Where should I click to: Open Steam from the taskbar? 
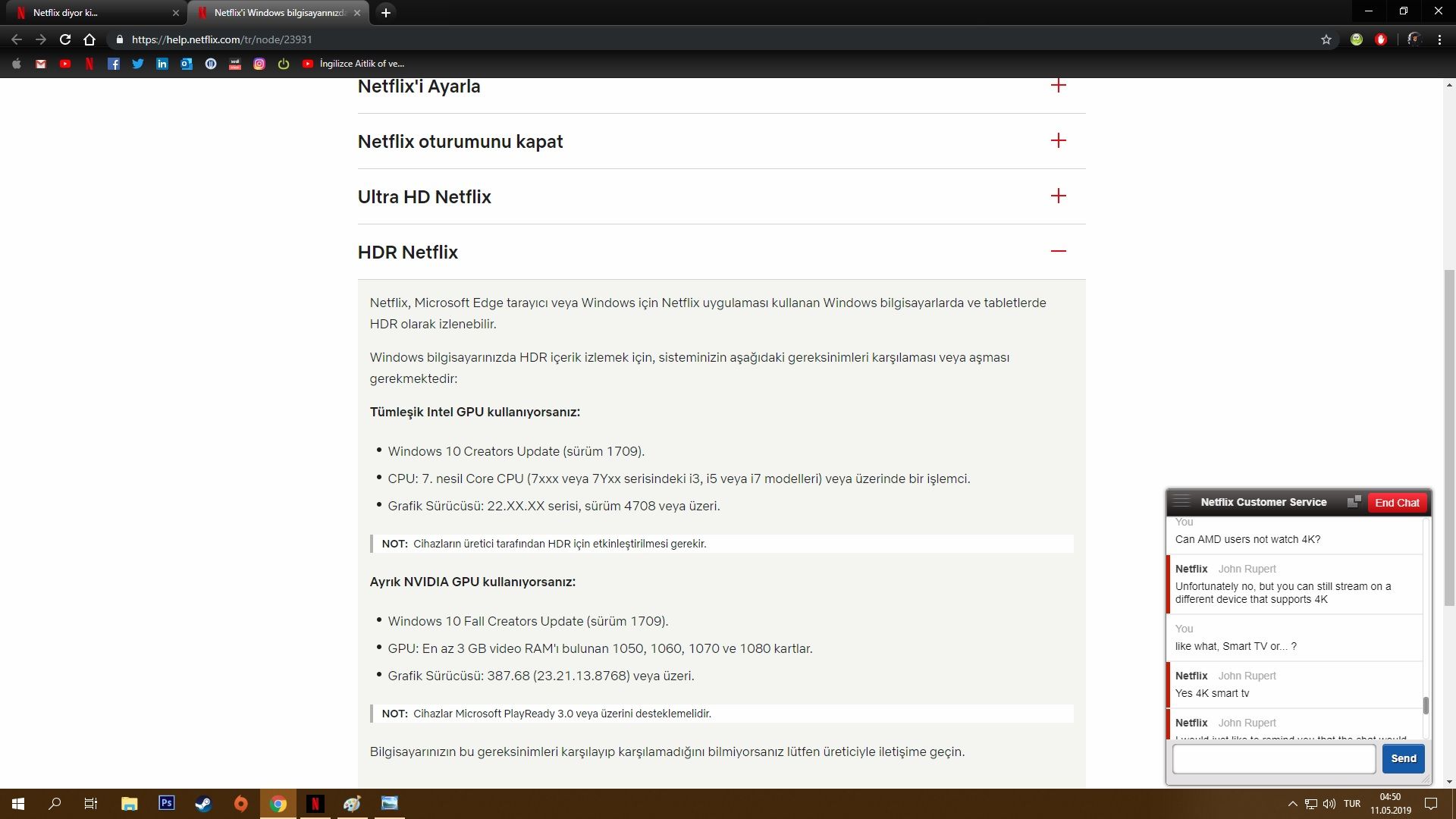(203, 803)
